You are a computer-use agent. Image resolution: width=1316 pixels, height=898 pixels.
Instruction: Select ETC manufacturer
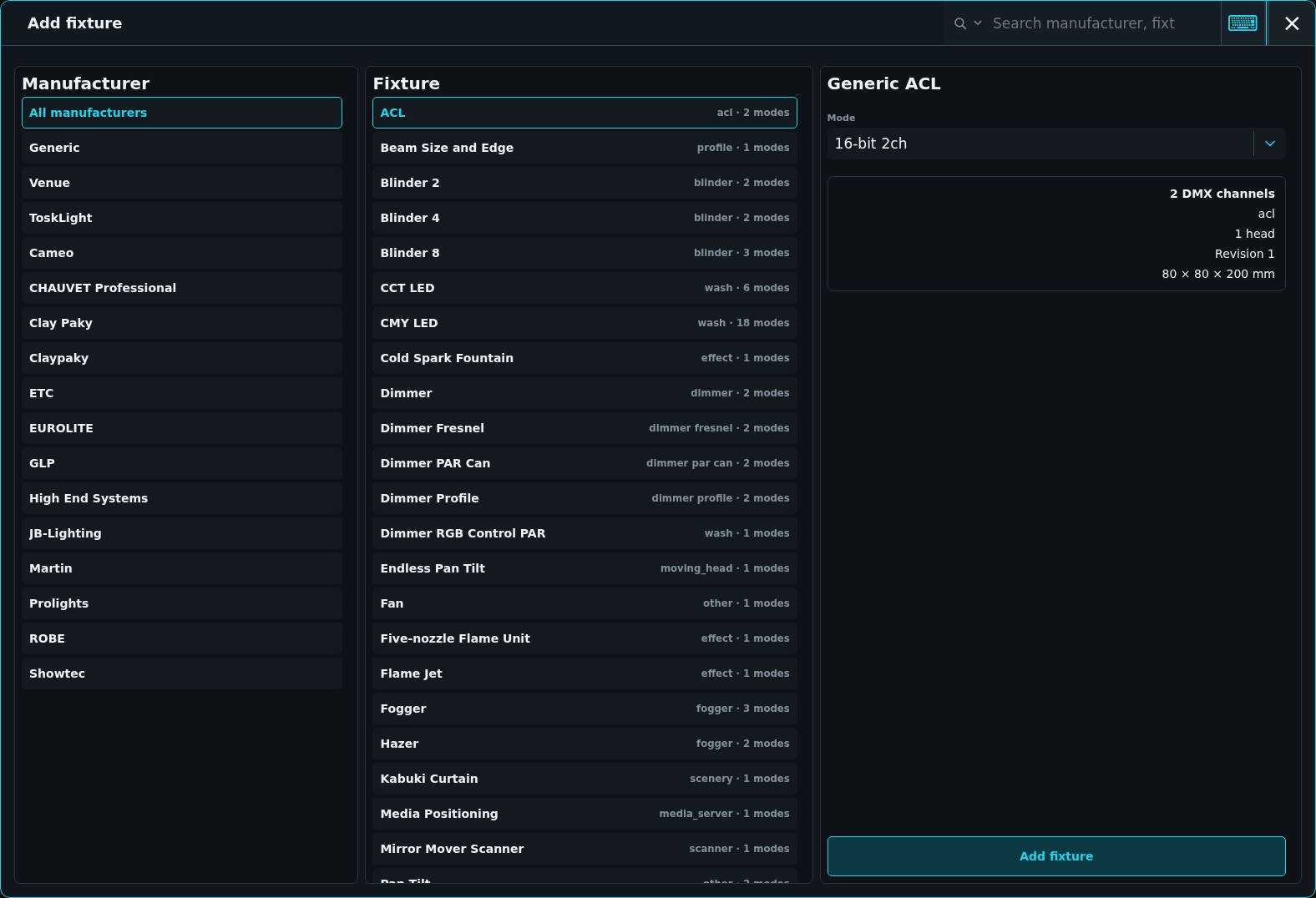point(182,393)
